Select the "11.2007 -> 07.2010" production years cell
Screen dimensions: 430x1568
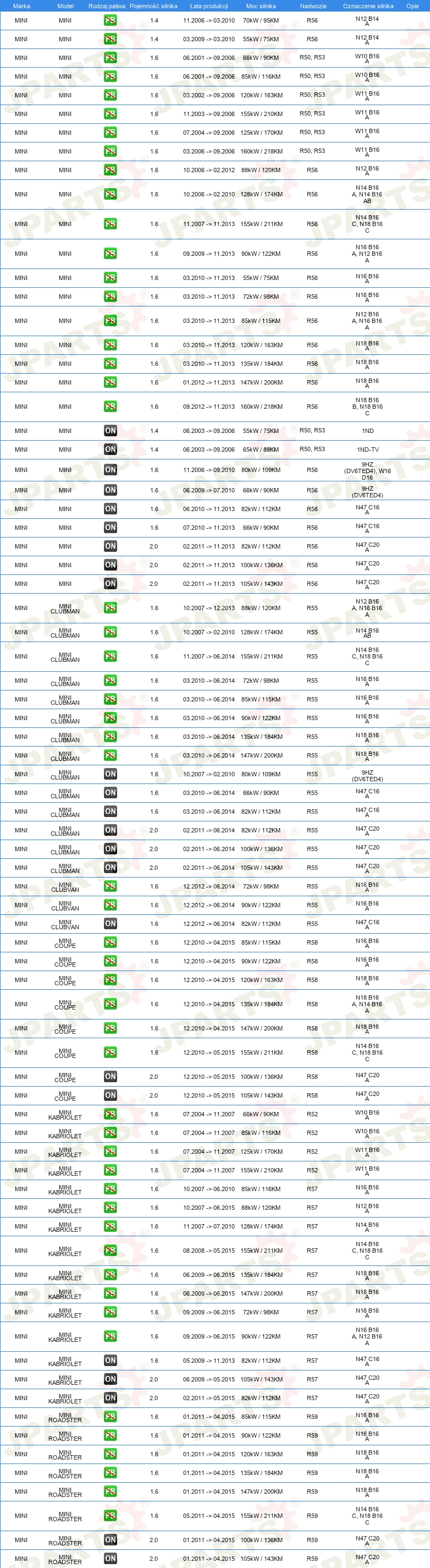[208, 1226]
